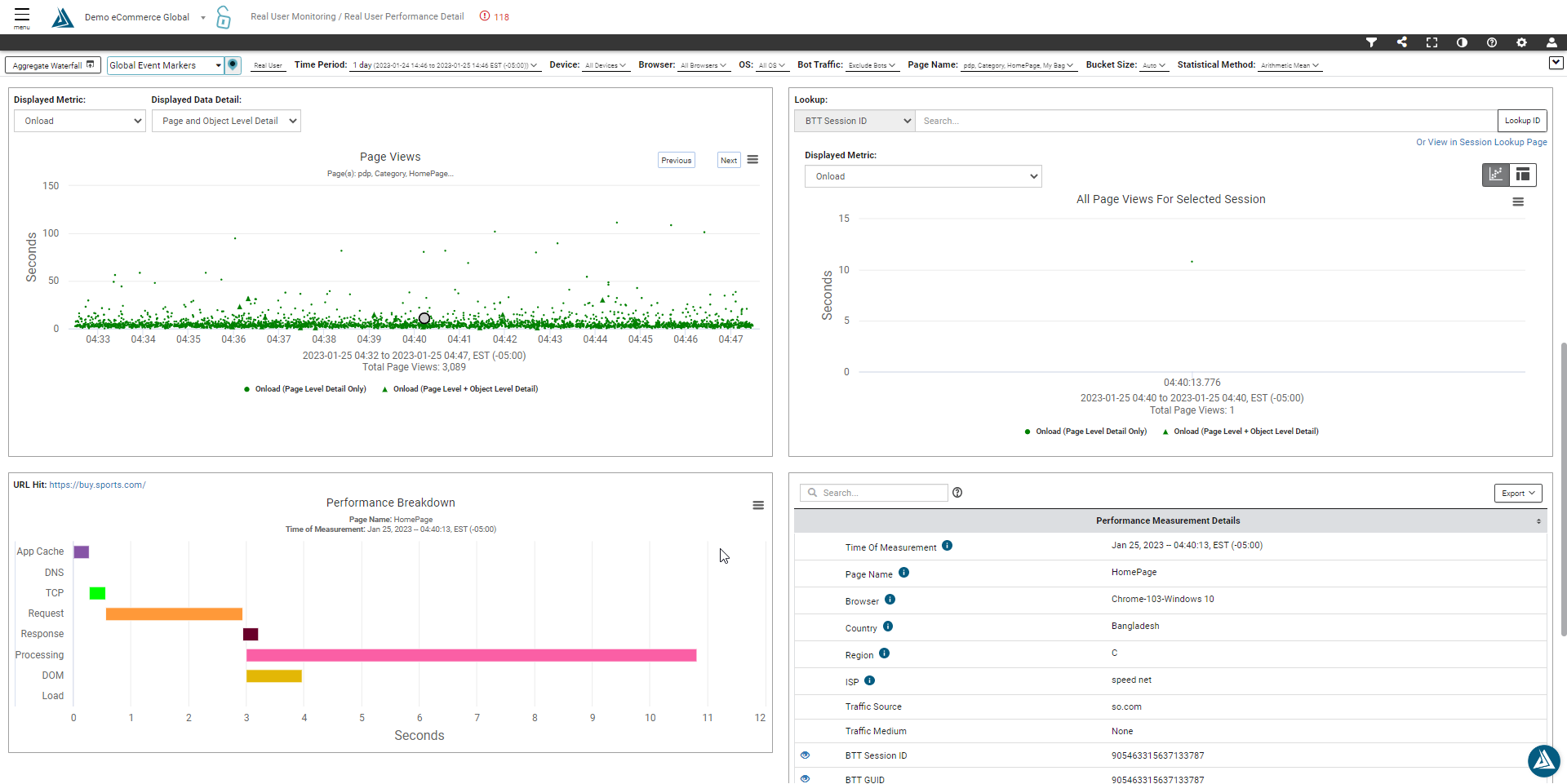
Task: Focus the Lookup search input field
Action: 1206,121
